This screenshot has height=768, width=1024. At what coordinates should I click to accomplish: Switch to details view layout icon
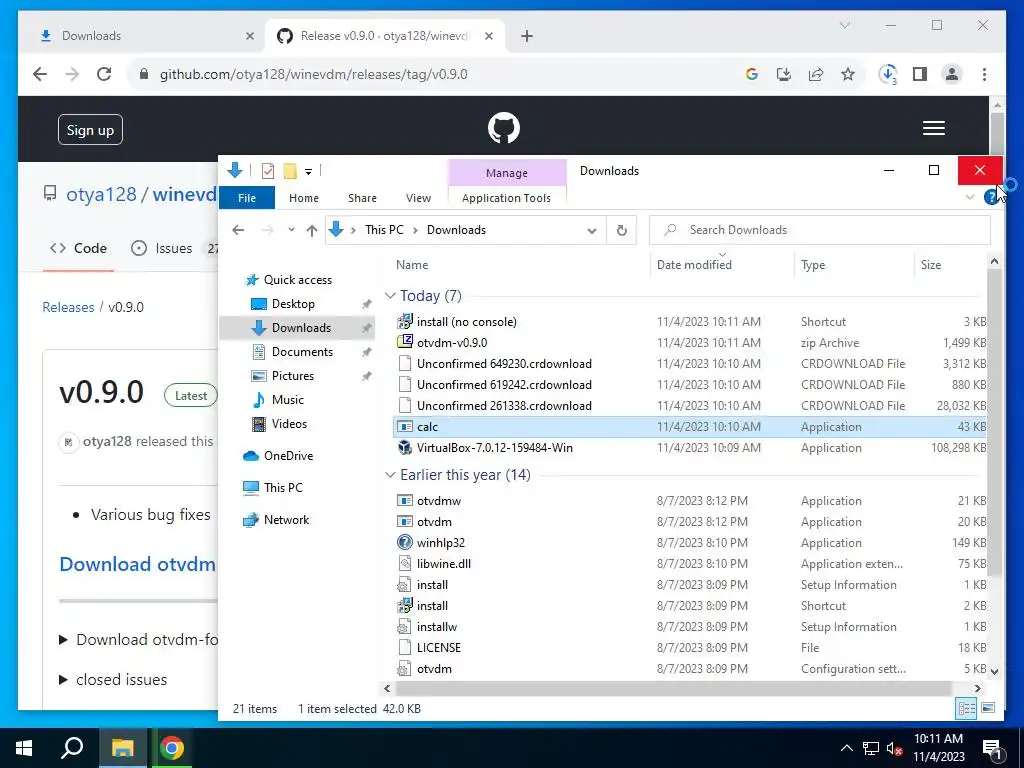[967, 709]
